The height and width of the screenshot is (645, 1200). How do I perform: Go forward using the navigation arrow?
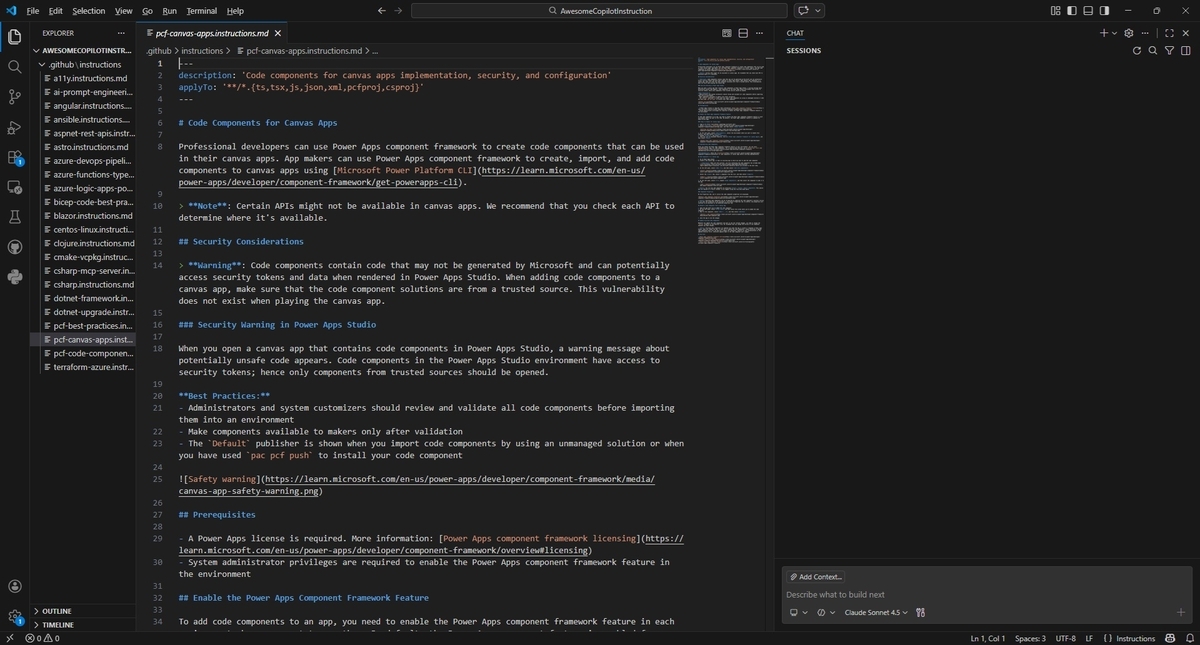tap(399, 11)
